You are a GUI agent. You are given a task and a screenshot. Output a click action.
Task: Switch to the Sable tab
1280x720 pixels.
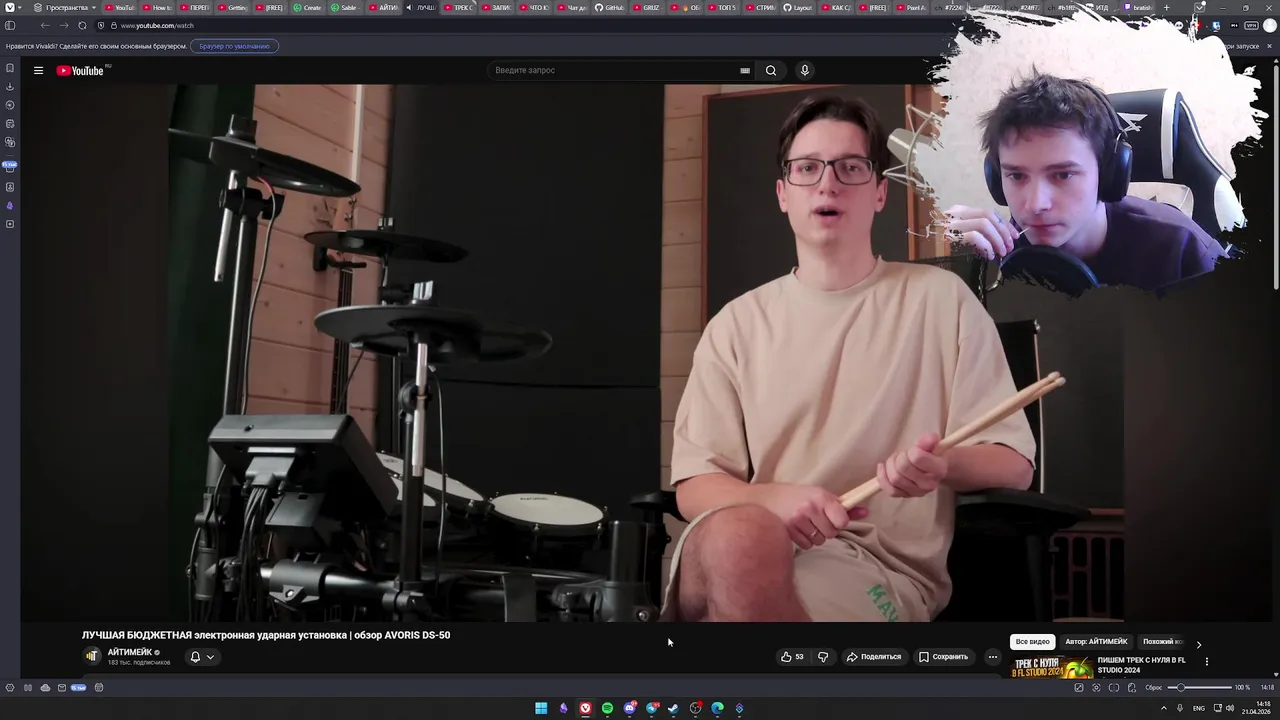point(345,7)
